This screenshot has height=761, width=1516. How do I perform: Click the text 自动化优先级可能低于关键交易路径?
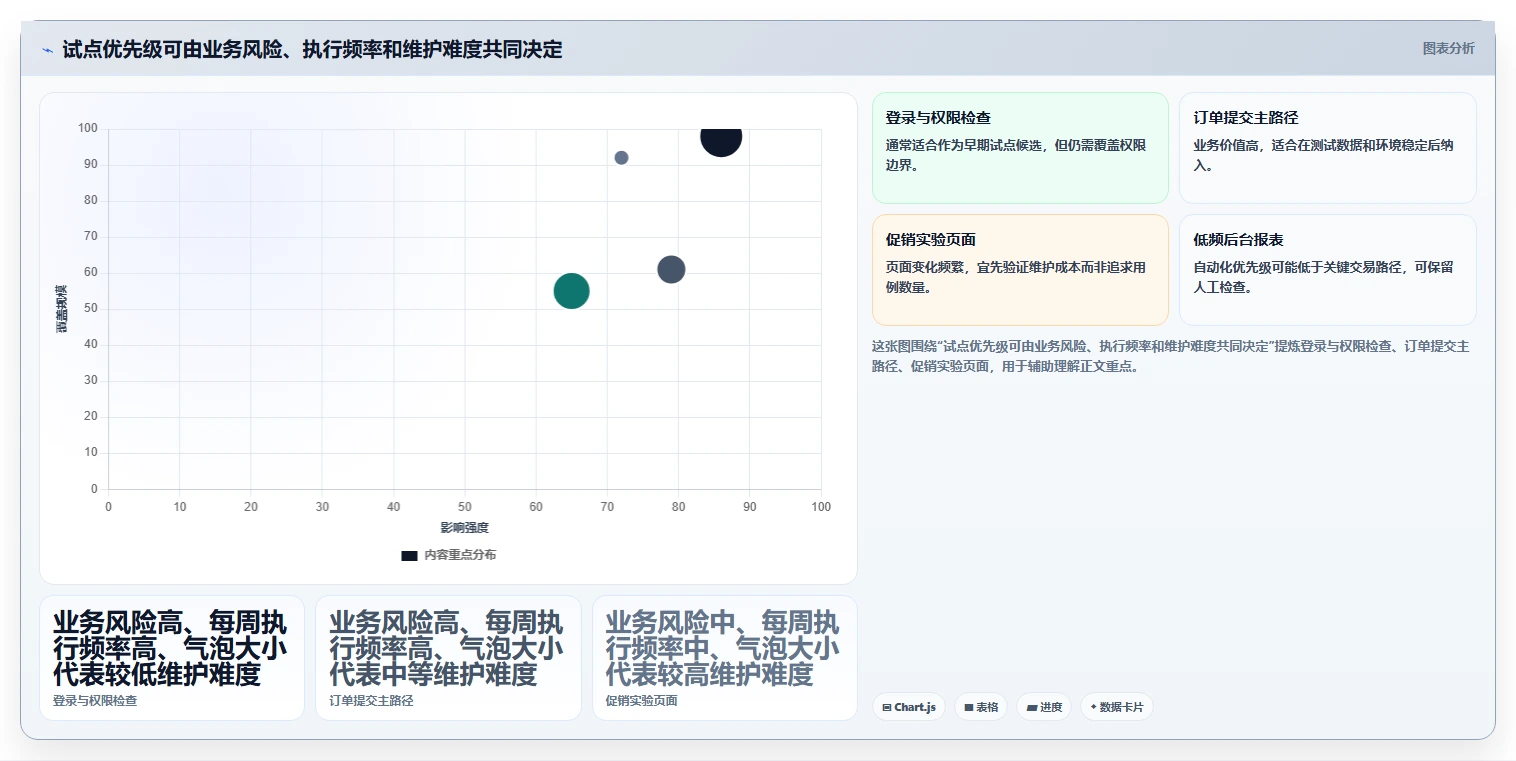coord(1323,277)
